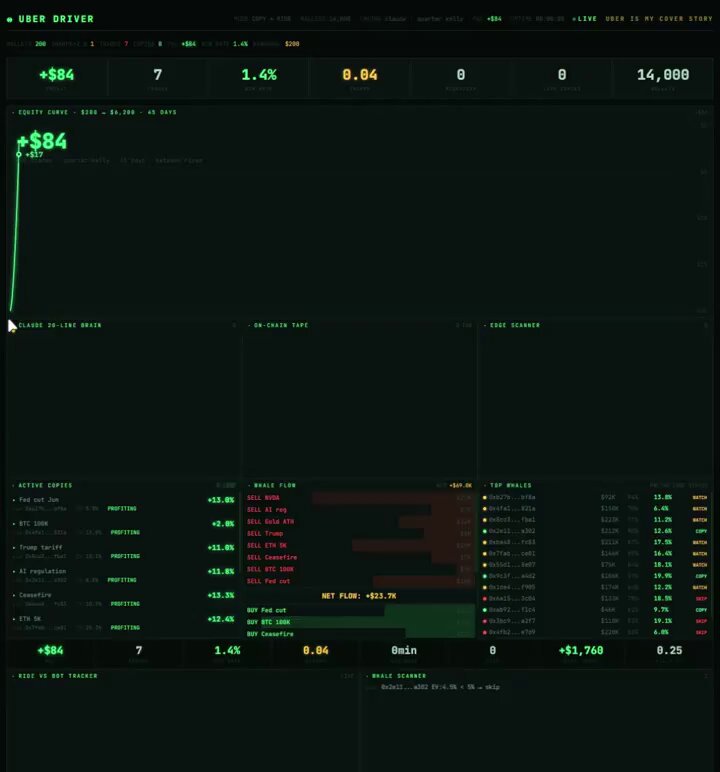Click the SELL NVDA flow bar
The image size is (720, 772).
click(360, 498)
